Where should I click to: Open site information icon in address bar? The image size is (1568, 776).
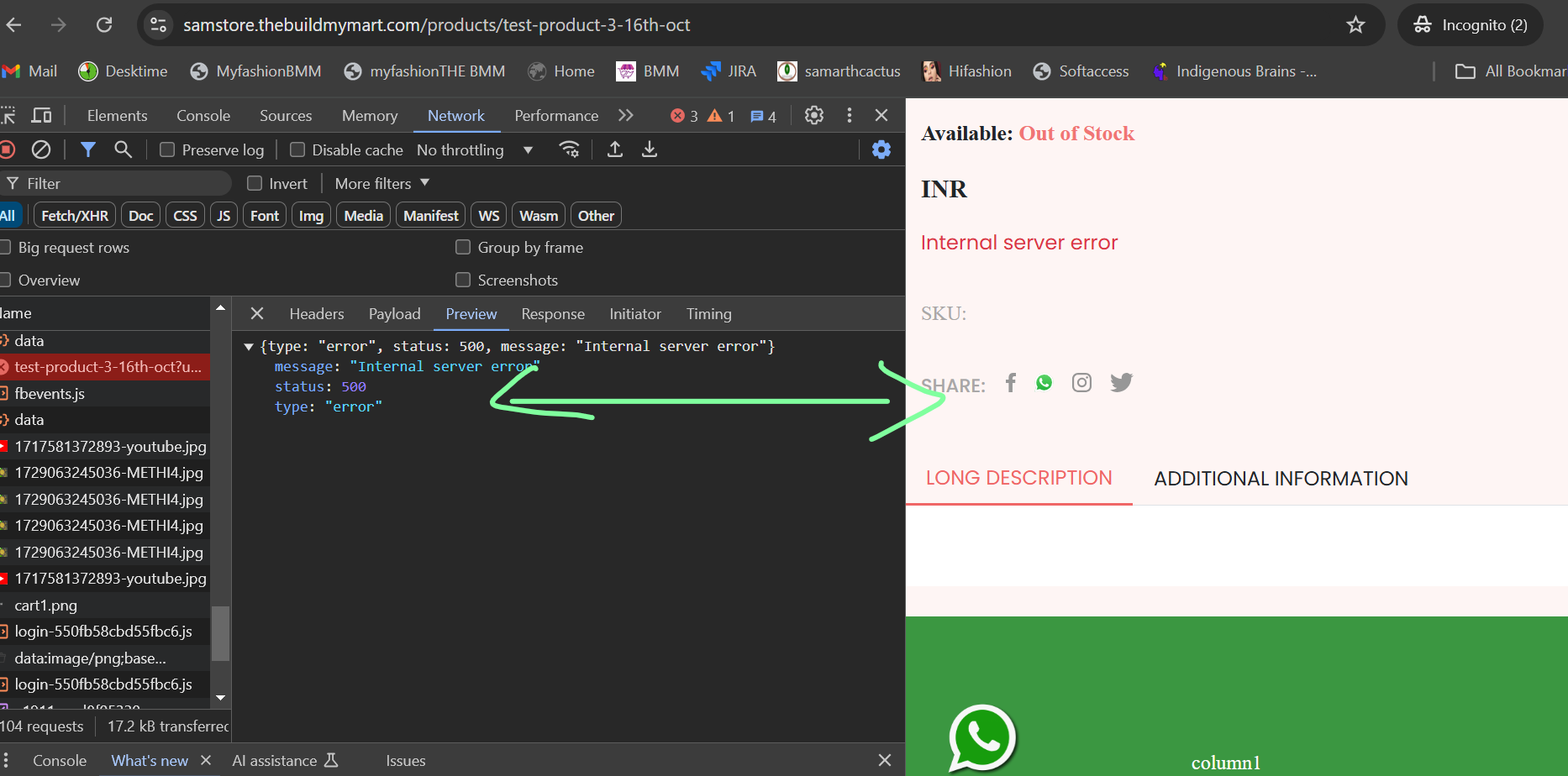158,25
